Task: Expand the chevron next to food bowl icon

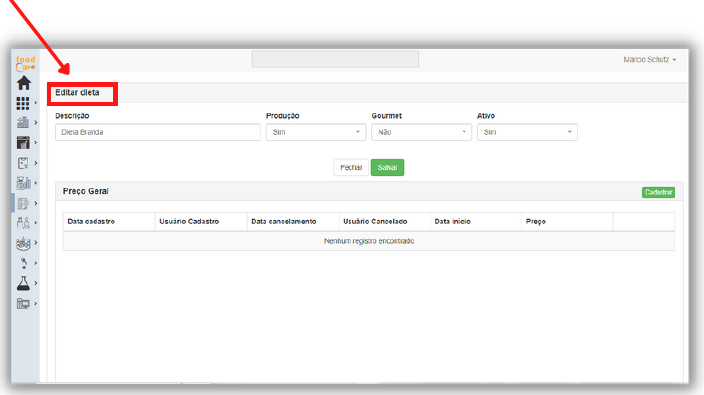Action: [x=36, y=243]
